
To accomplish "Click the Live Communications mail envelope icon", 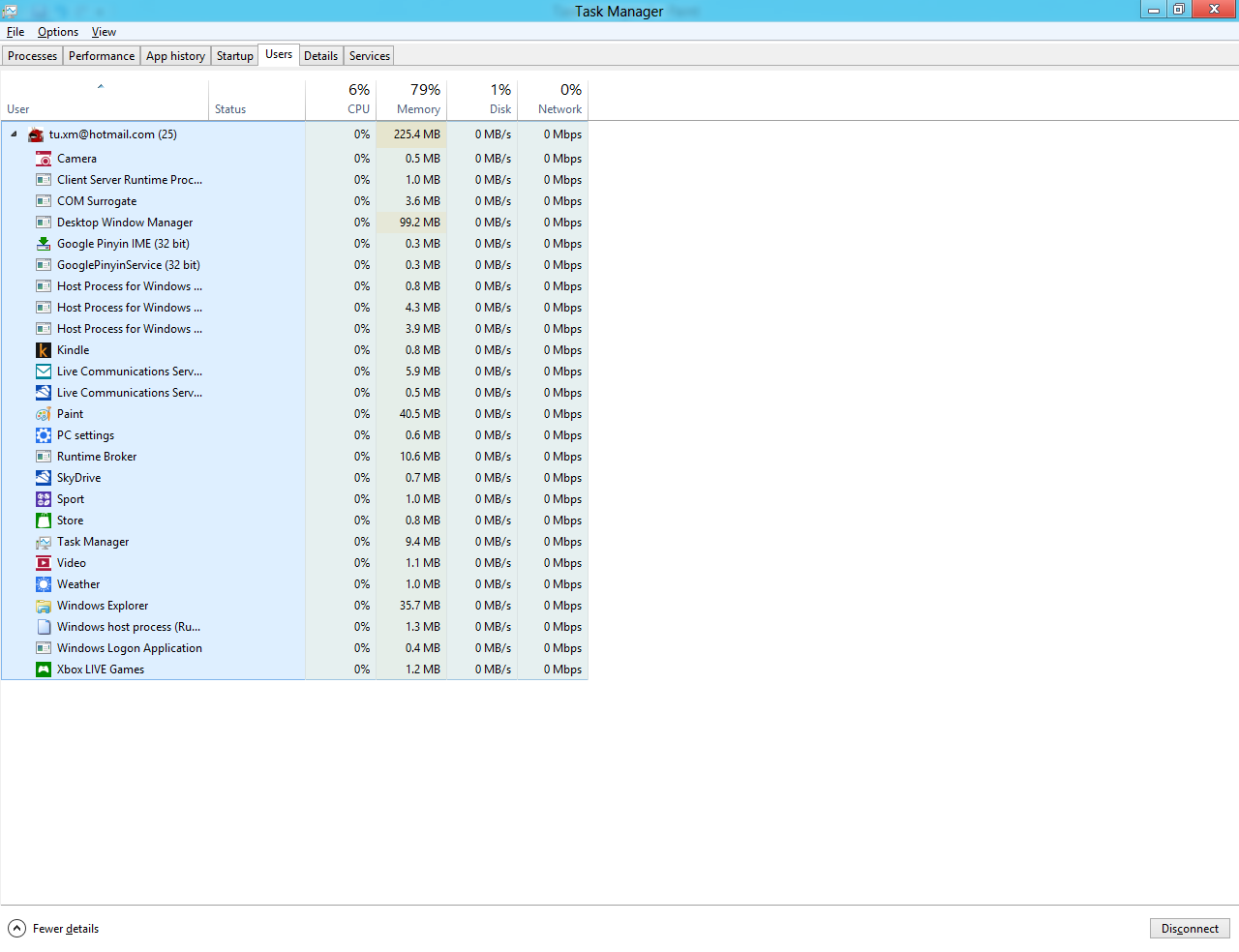I will coord(44,372).
